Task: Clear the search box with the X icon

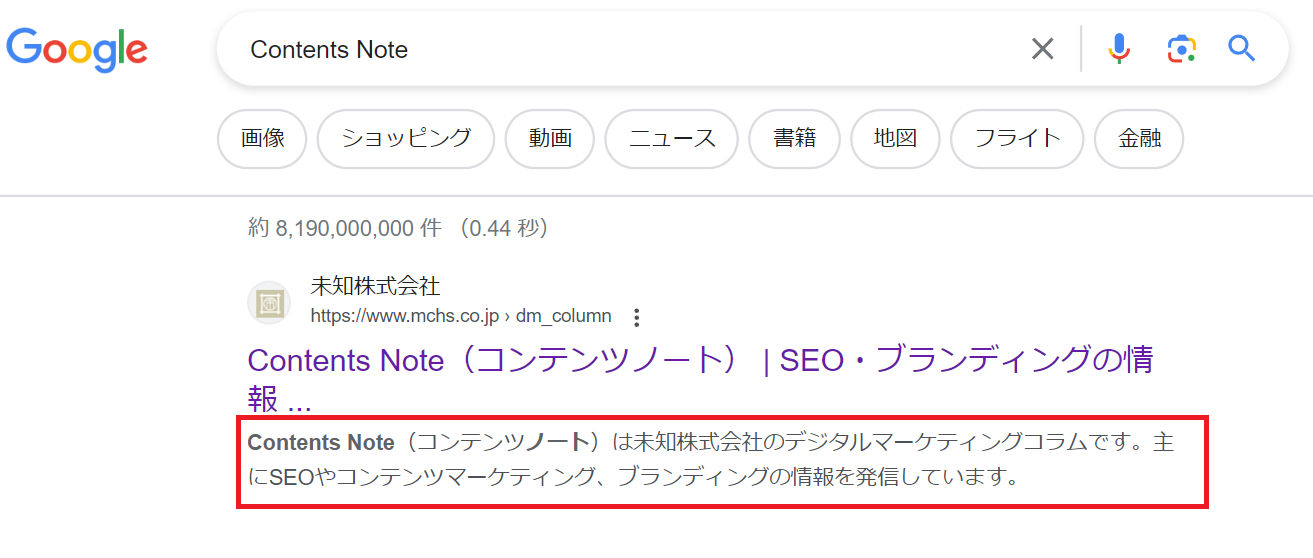Action: point(1042,49)
